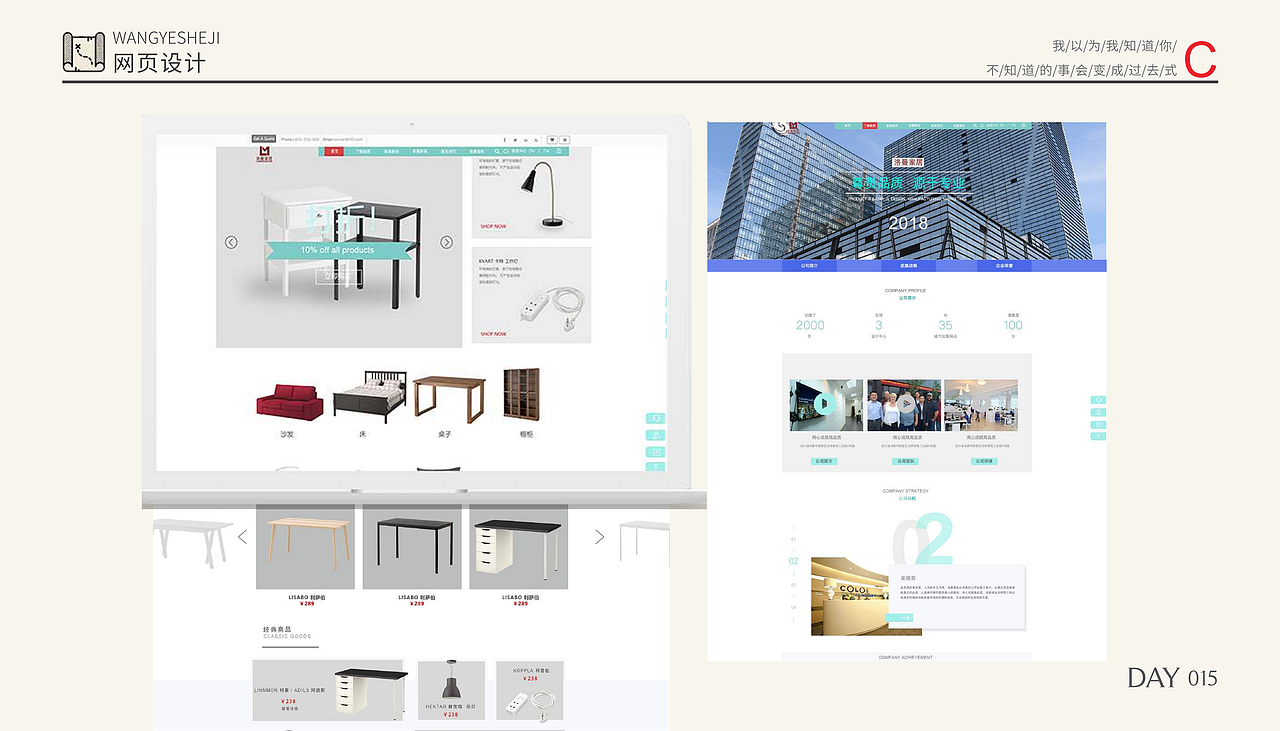Open the LISABO desk with white drawers

coord(519,547)
